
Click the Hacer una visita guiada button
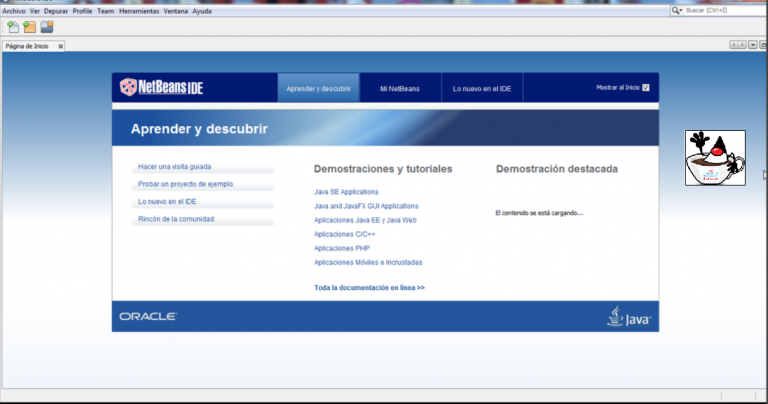203,167
